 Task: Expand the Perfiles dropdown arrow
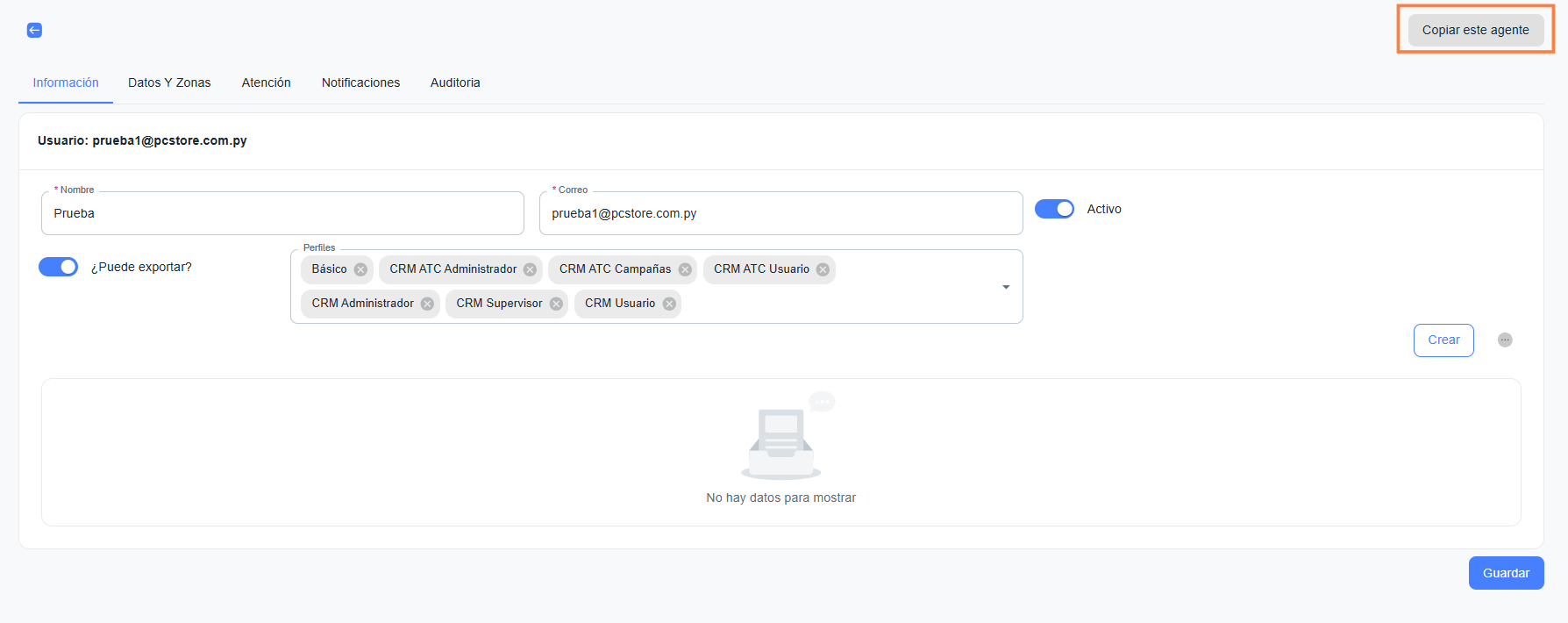1006,287
